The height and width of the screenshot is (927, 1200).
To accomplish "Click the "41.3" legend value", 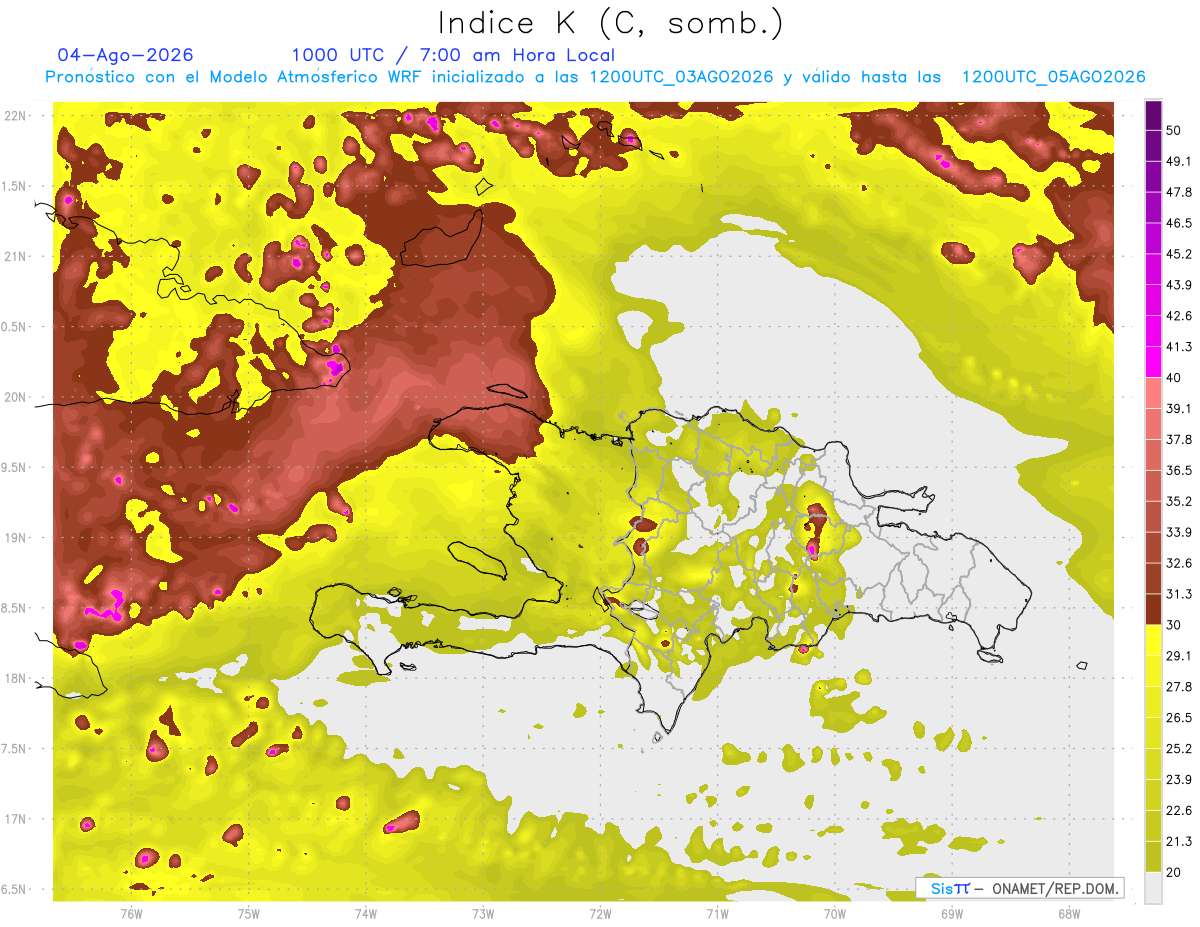I will [x=1179, y=347].
